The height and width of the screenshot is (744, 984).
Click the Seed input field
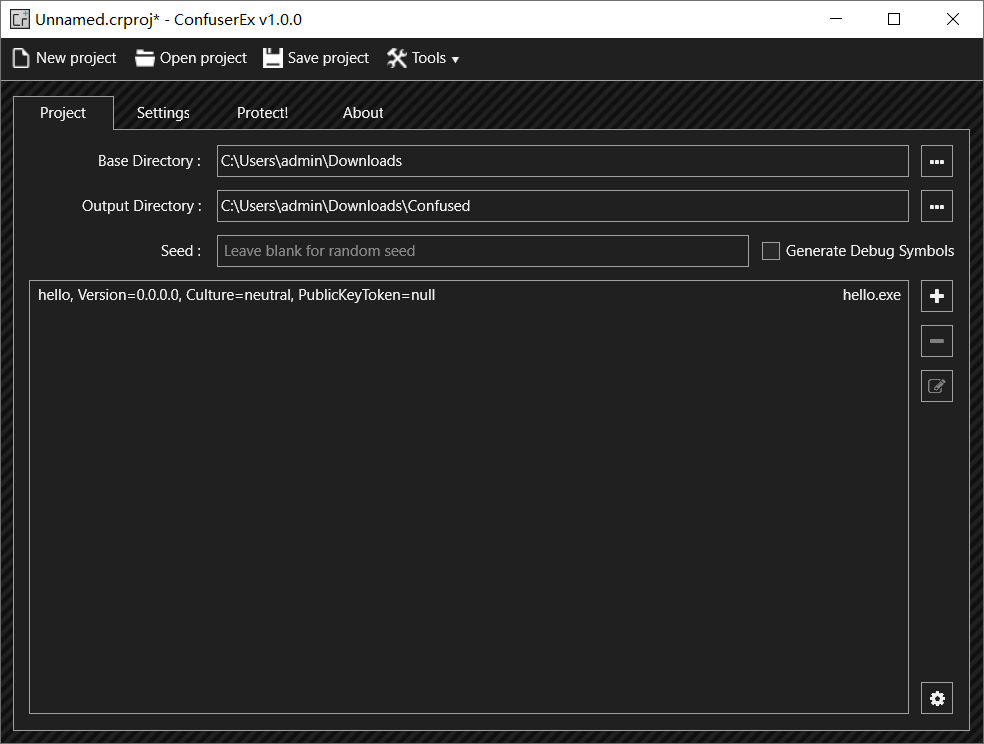(483, 251)
